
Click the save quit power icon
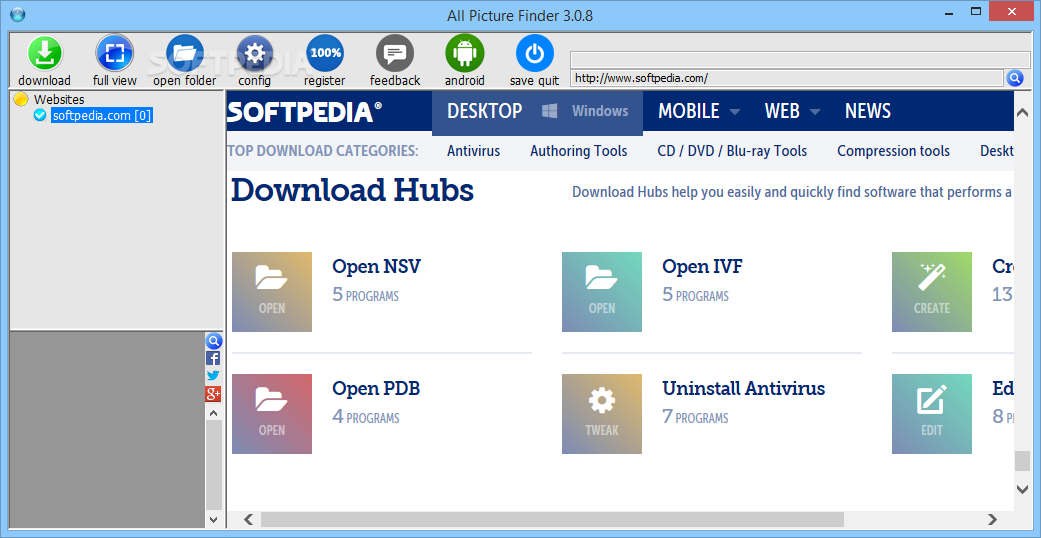[x=534, y=53]
